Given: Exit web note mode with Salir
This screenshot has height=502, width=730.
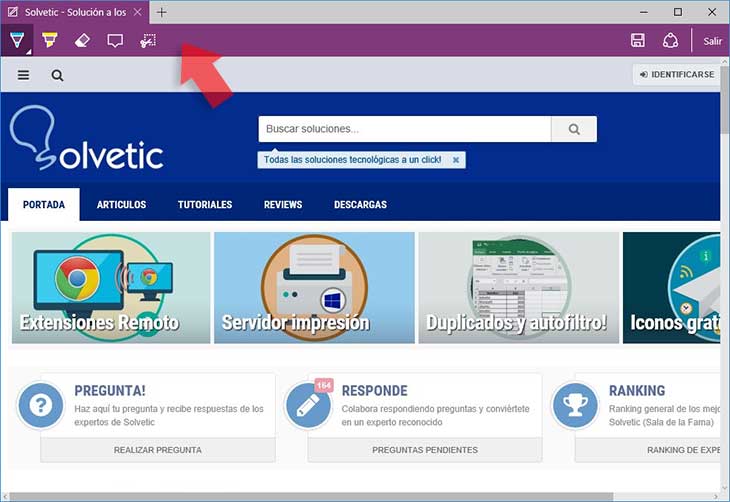Looking at the screenshot, I should [x=712, y=41].
